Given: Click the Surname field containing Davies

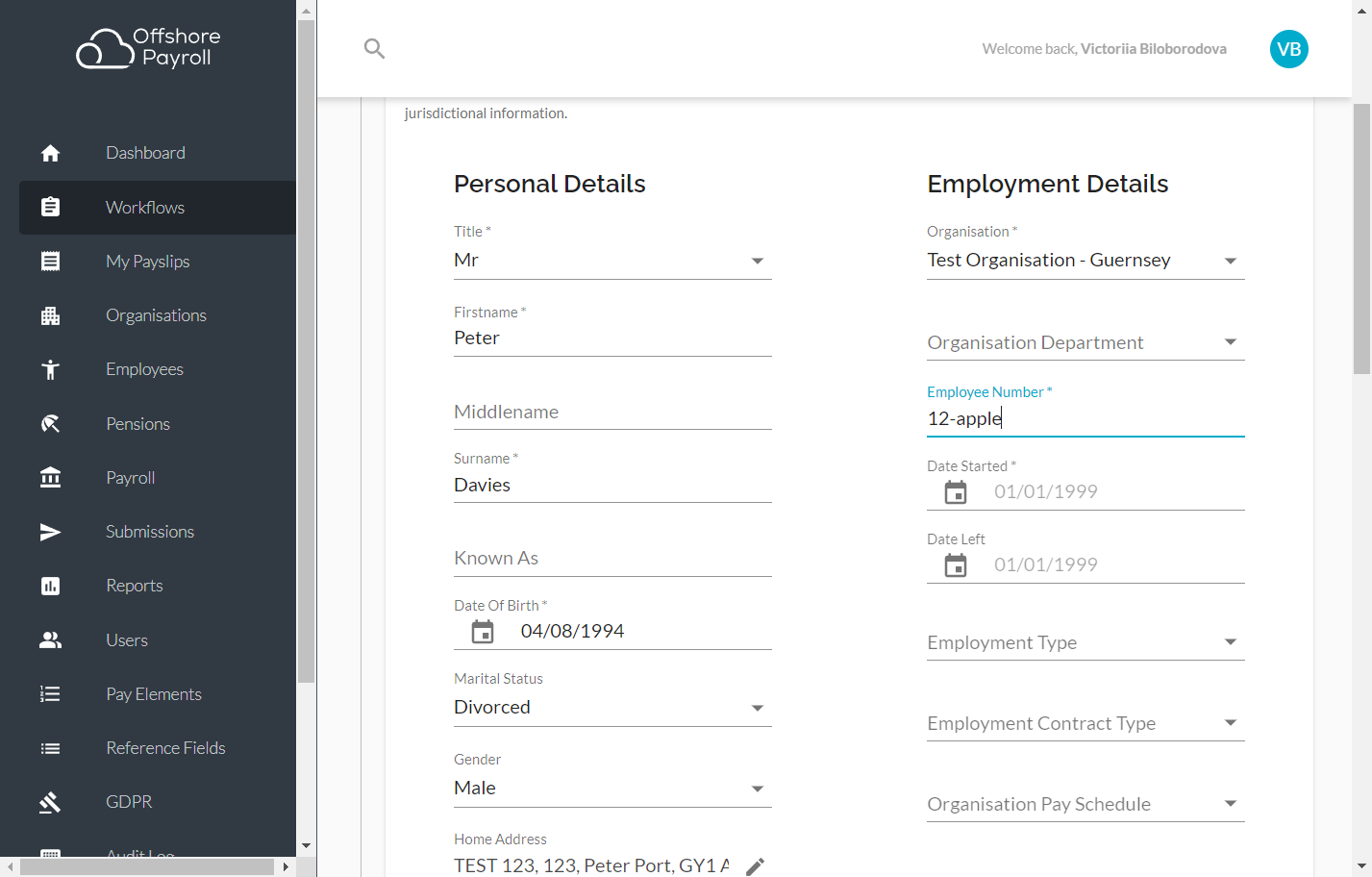Looking at the screenshot, I should pos(612,486).
